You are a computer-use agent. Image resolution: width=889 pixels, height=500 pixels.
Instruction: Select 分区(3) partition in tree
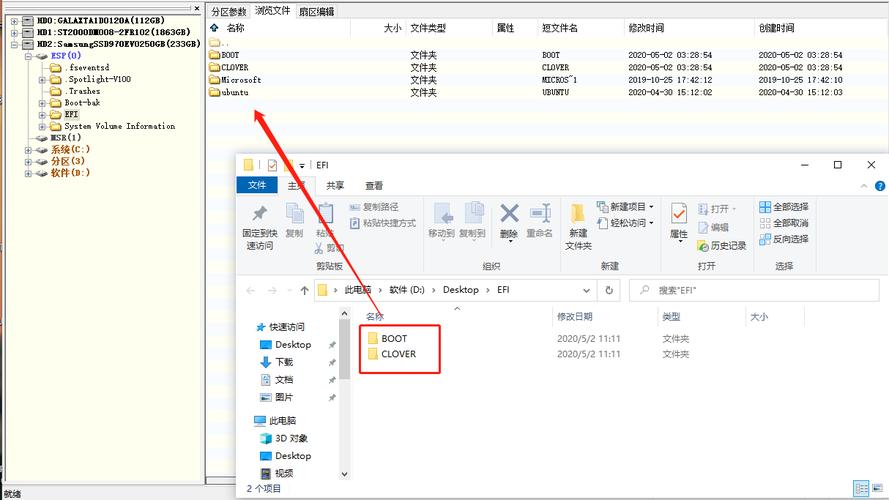(x=67, y=162)
